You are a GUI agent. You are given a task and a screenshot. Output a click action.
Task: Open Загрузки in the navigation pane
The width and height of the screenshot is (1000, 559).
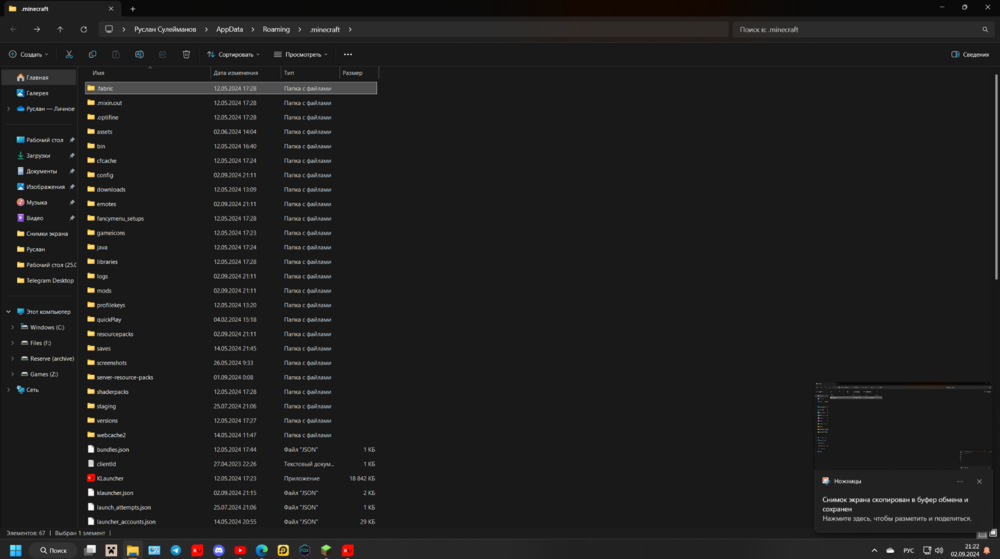tap(38, 156)
